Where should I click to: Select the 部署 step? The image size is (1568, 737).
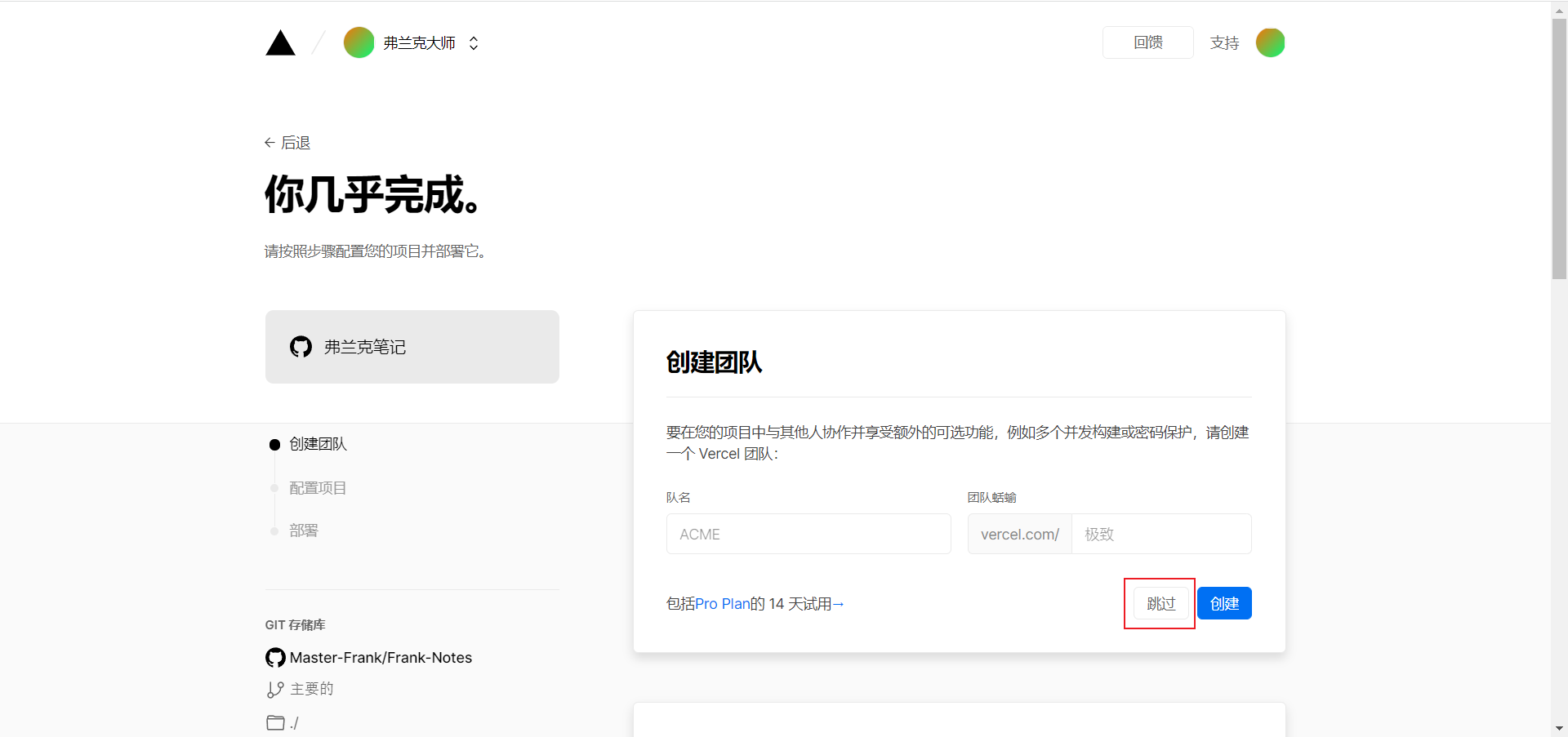[x=303, y=531]
